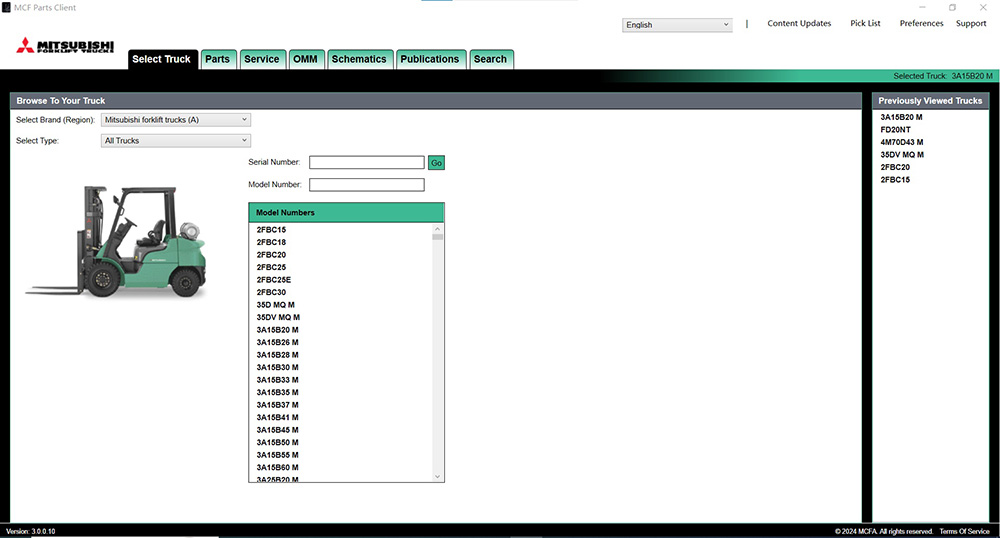
Task: Open 3A15B20 M in Previously Viewed Trucks
Action: click(x=901, y=117)
